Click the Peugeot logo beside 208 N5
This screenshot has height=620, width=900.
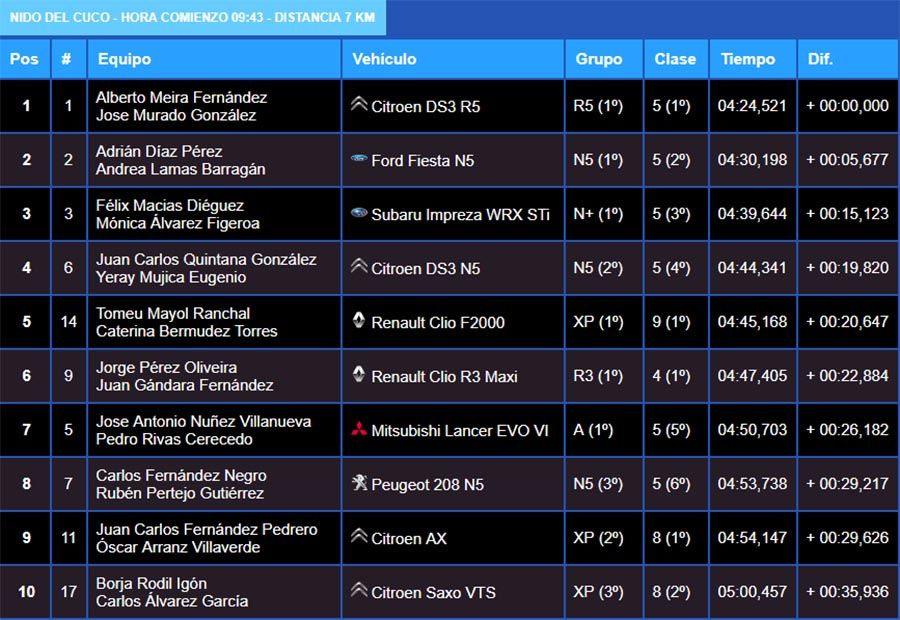[x=359, y=484]
